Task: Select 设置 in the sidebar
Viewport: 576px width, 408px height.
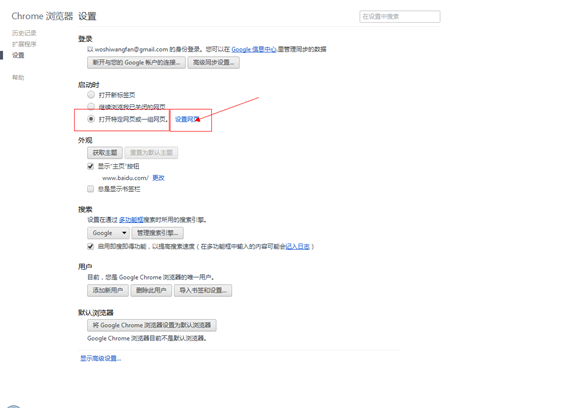Action: point(18,55)
